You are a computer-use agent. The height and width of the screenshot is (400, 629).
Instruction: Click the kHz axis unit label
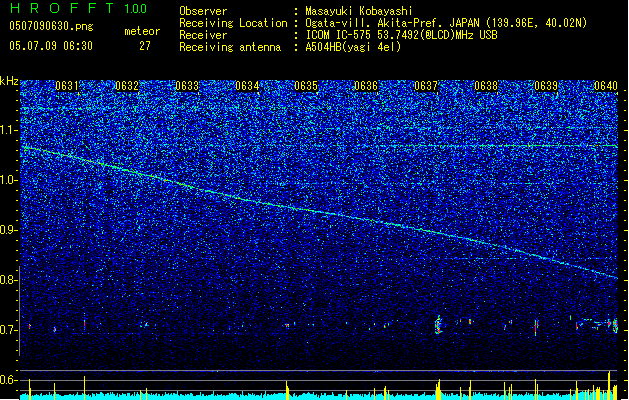click(x=9, y=81)
